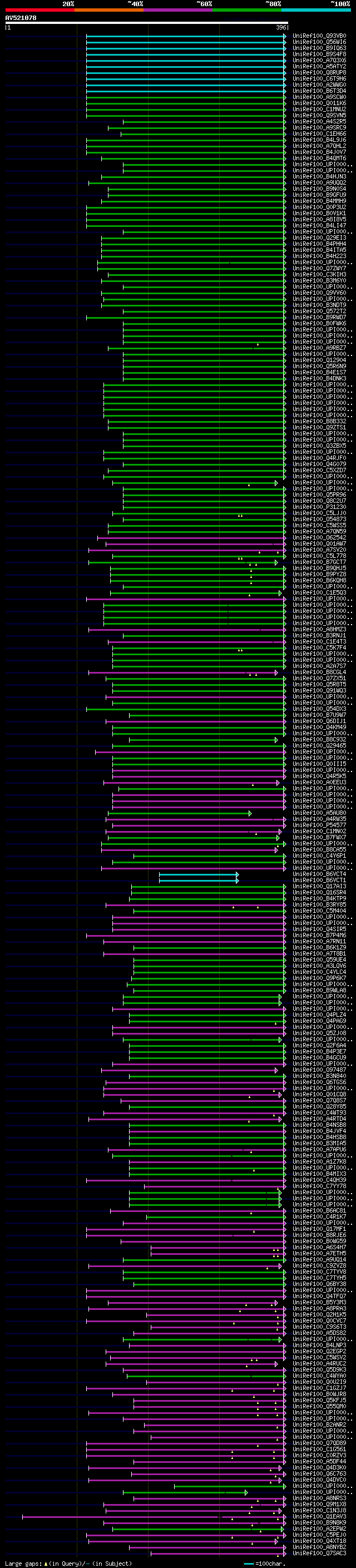Click the cyan =100char. scale legend line
The height and width of the screenshot is (1568, 356).
point(248,1564)
